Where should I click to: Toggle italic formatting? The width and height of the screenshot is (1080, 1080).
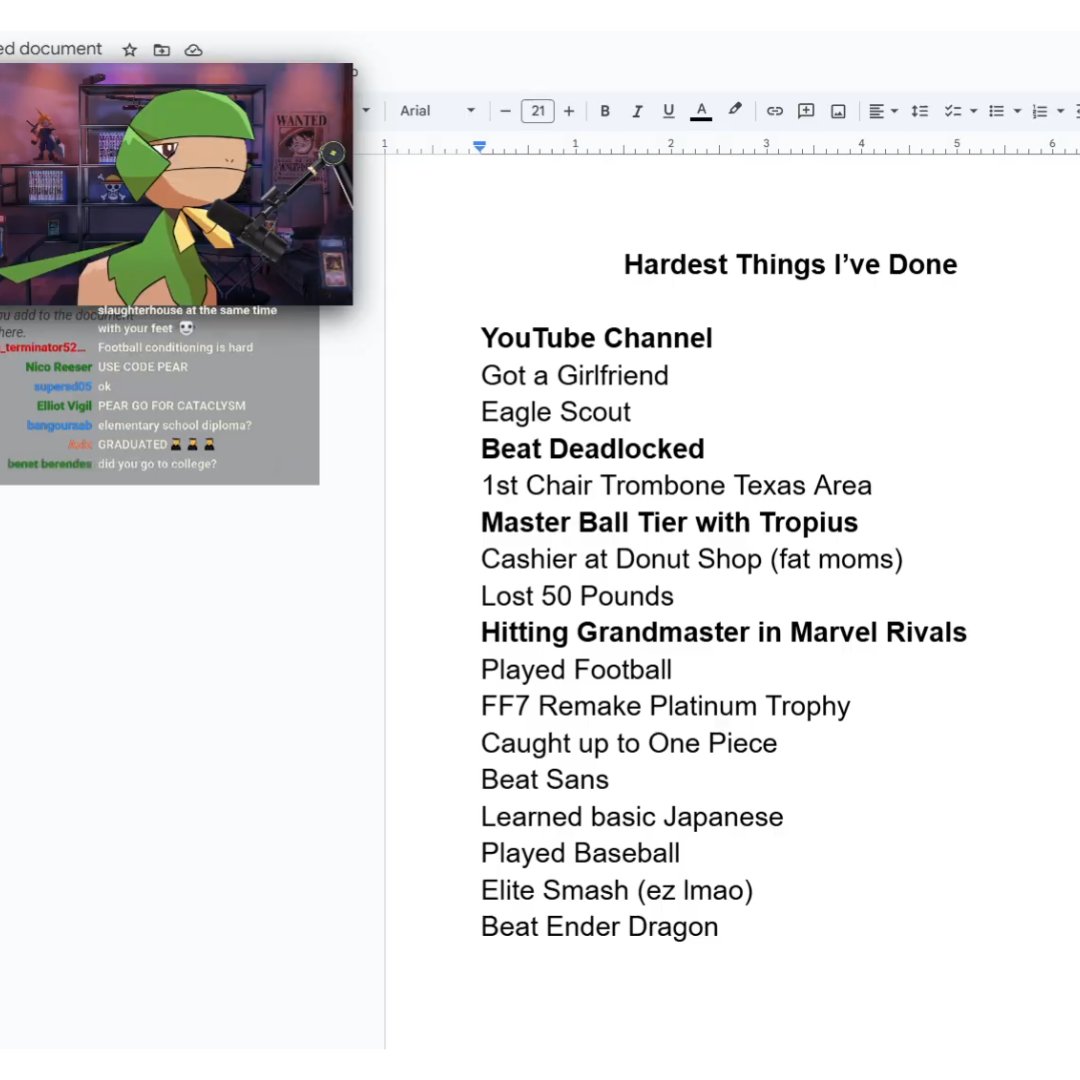637,111
